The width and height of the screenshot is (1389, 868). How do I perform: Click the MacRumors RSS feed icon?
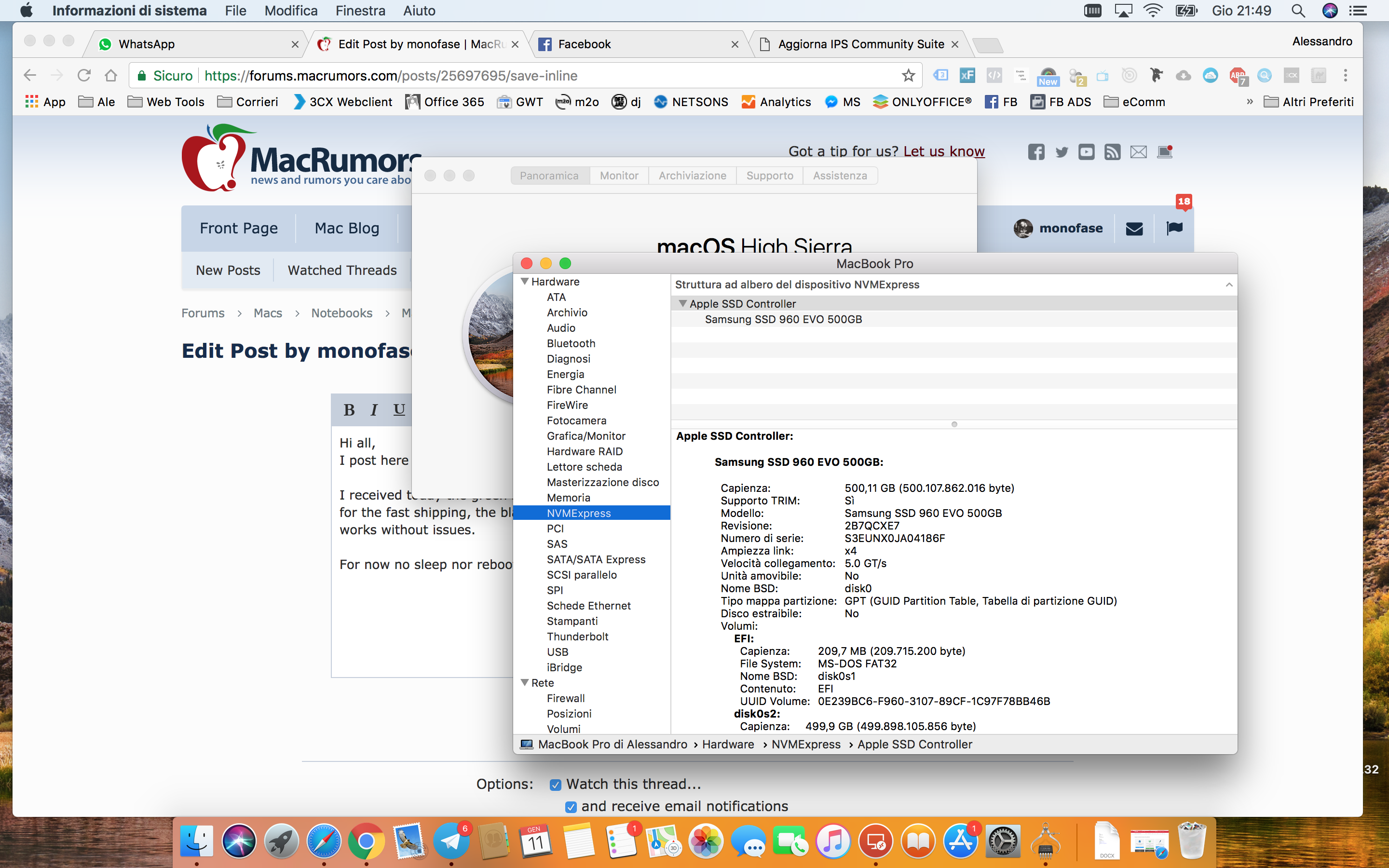coord(1112,151)
